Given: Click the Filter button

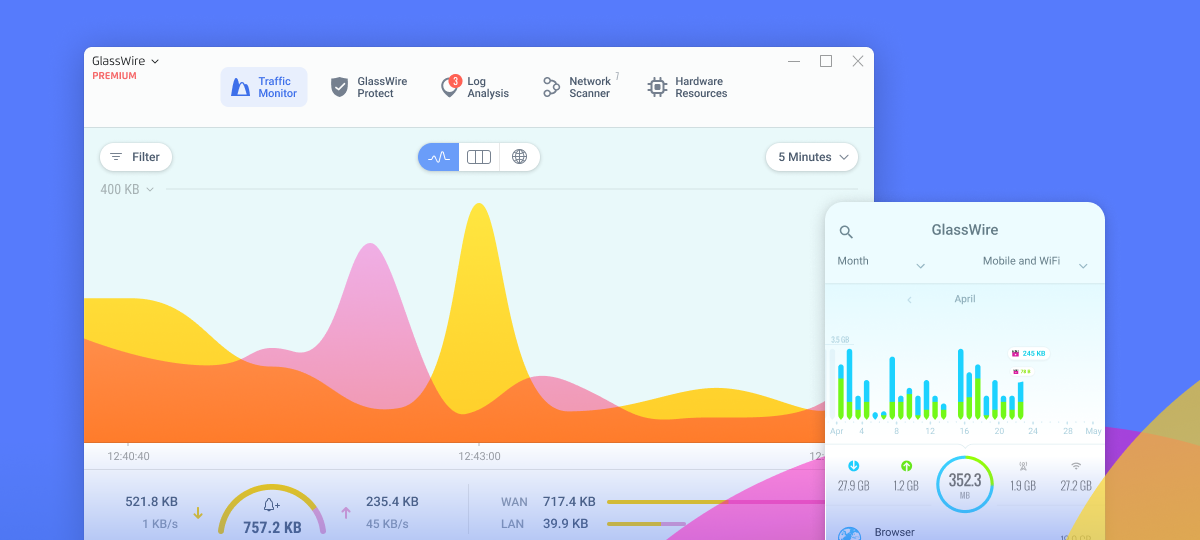Looking at the screenshot, I should [136, 157].
